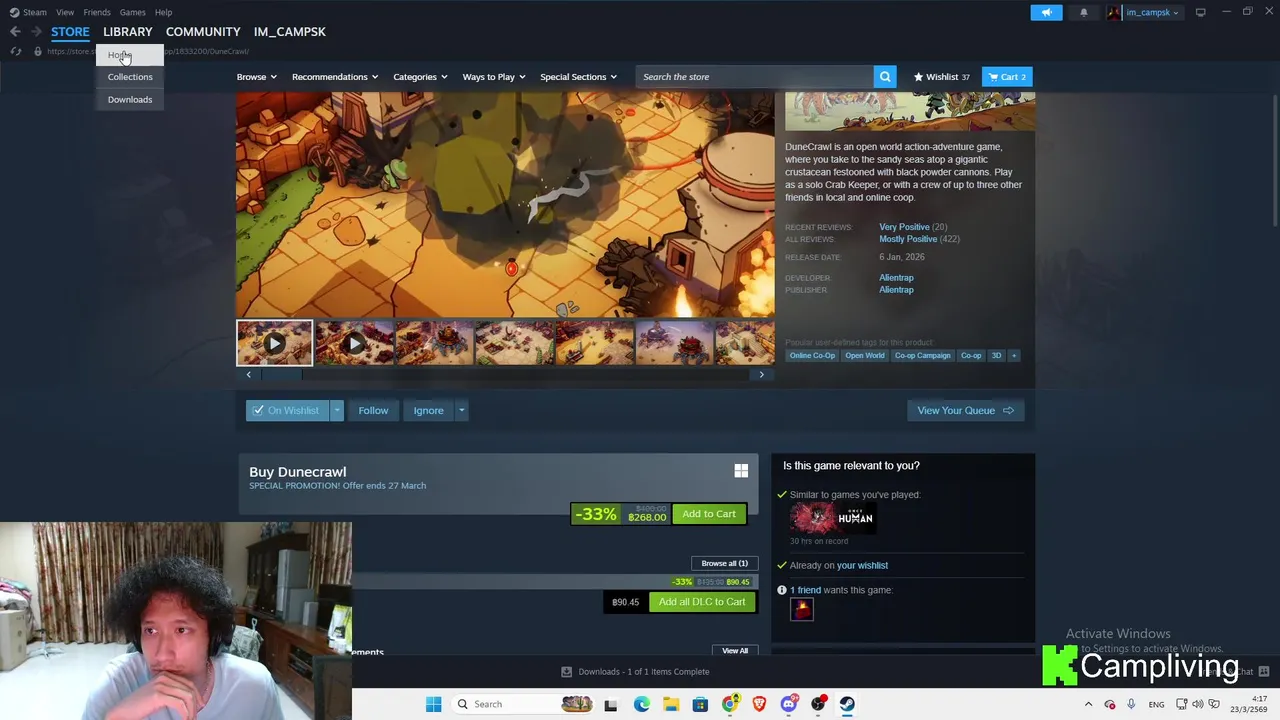Open File Explorer from the taskbar
The height and width of the screenshot is (720, 1280).
[x=671, y=704]
